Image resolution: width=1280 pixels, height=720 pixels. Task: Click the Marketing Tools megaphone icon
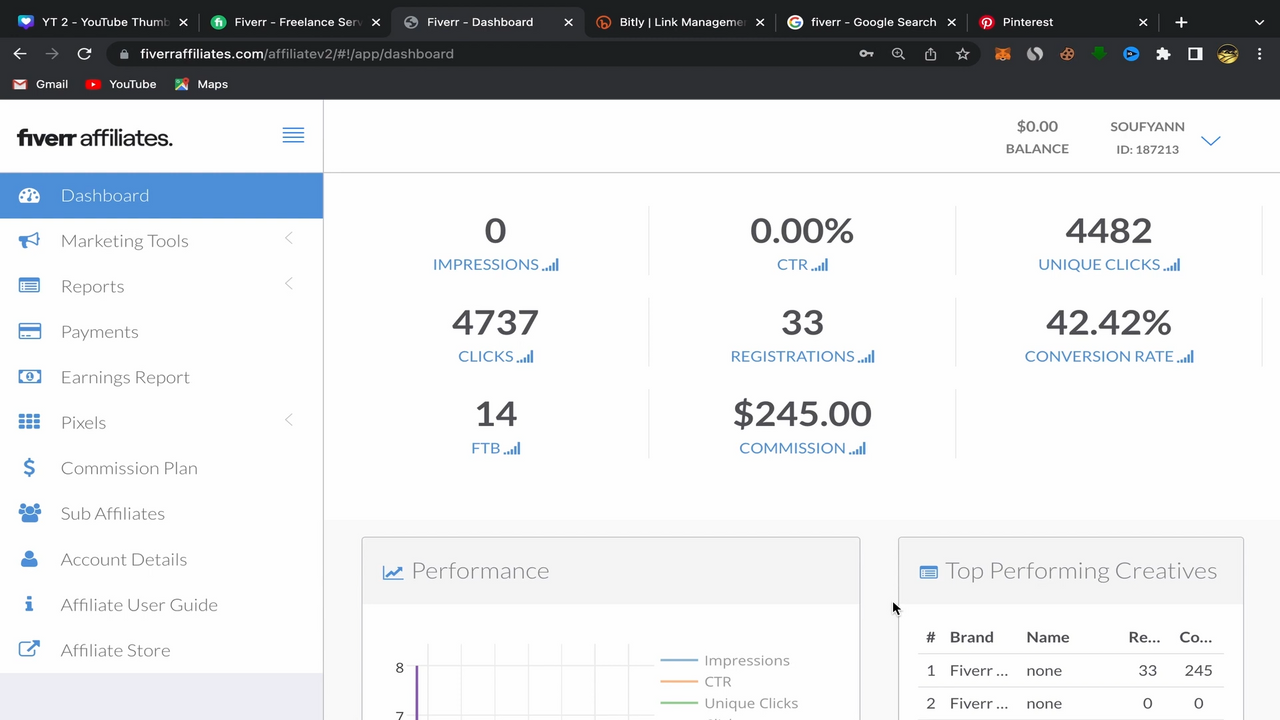click(29, 241)
